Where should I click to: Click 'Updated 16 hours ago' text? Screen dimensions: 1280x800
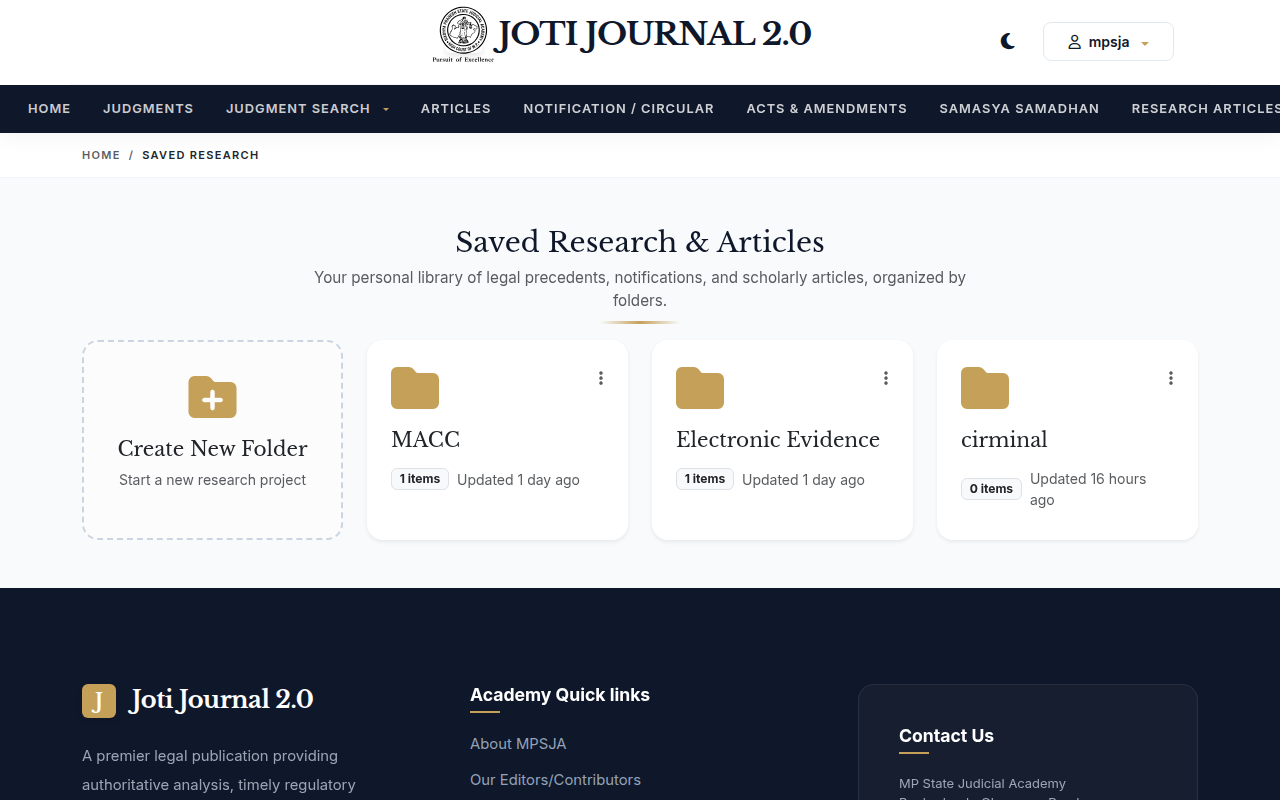coord(1088,489)
